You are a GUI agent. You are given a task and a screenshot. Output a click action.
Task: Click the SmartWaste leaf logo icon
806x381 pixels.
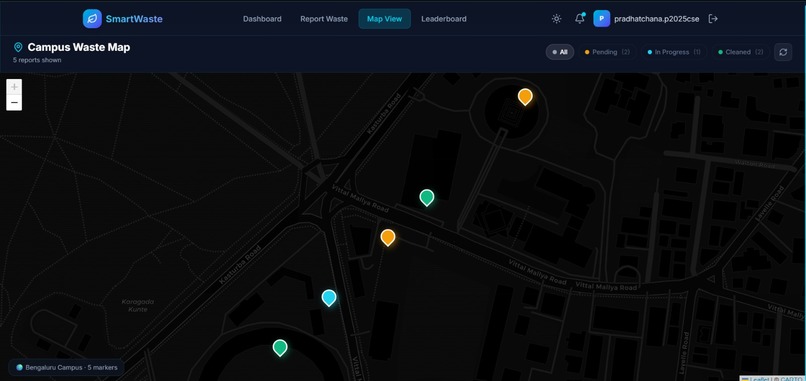(92, 19)
